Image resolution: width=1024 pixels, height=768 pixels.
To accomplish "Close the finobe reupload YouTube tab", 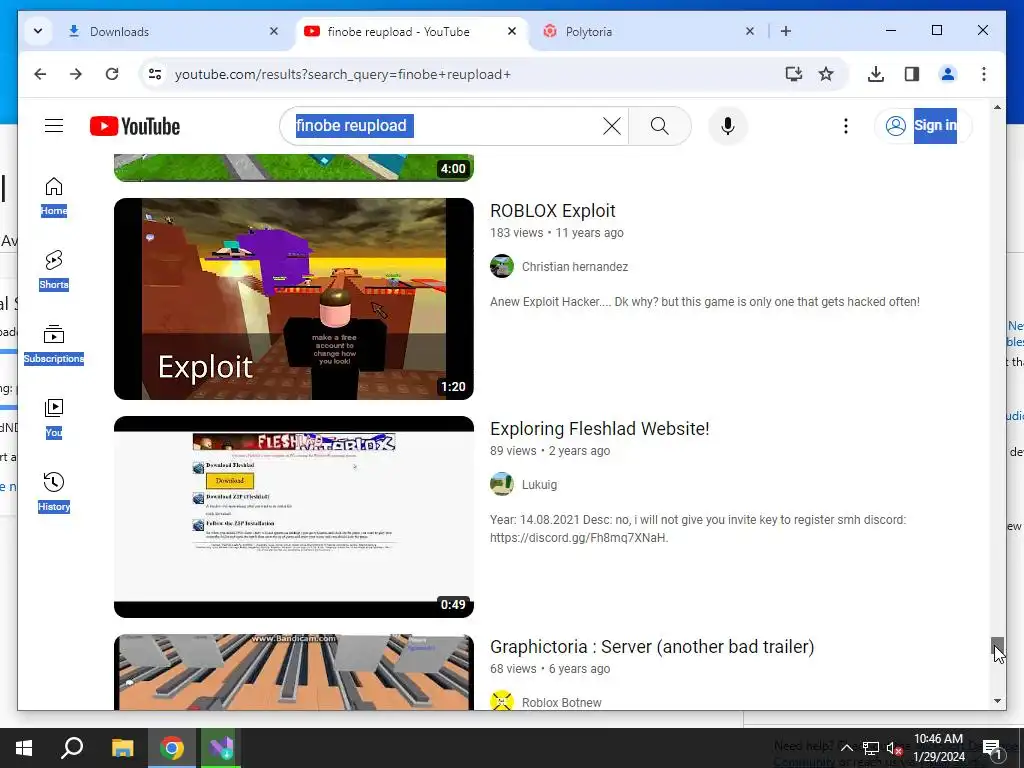I will coord(512,31).
